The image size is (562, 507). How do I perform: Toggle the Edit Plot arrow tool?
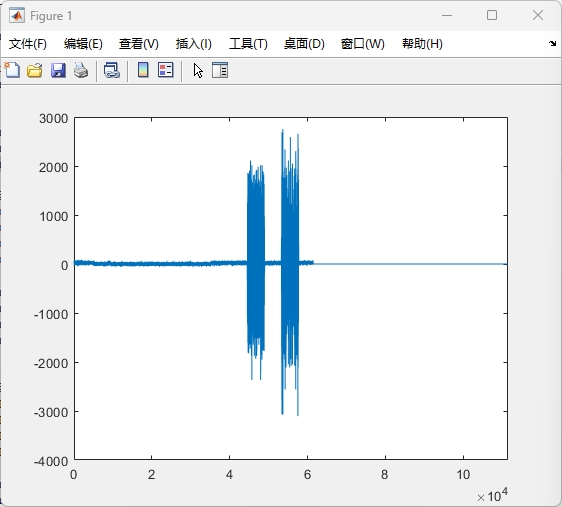198,70
